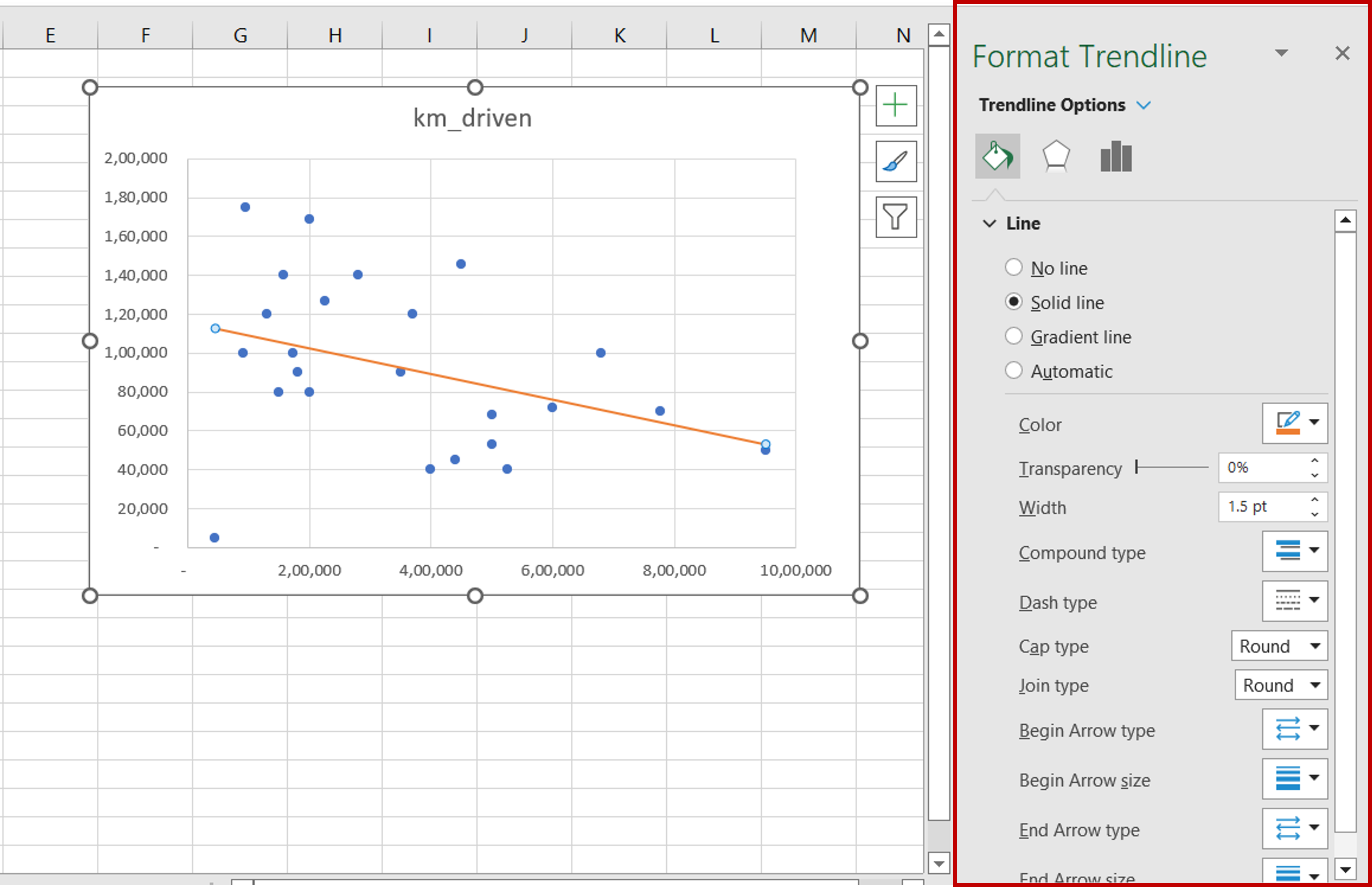
Task: Open the Join type dropdown
Action: click(1280, 685)
